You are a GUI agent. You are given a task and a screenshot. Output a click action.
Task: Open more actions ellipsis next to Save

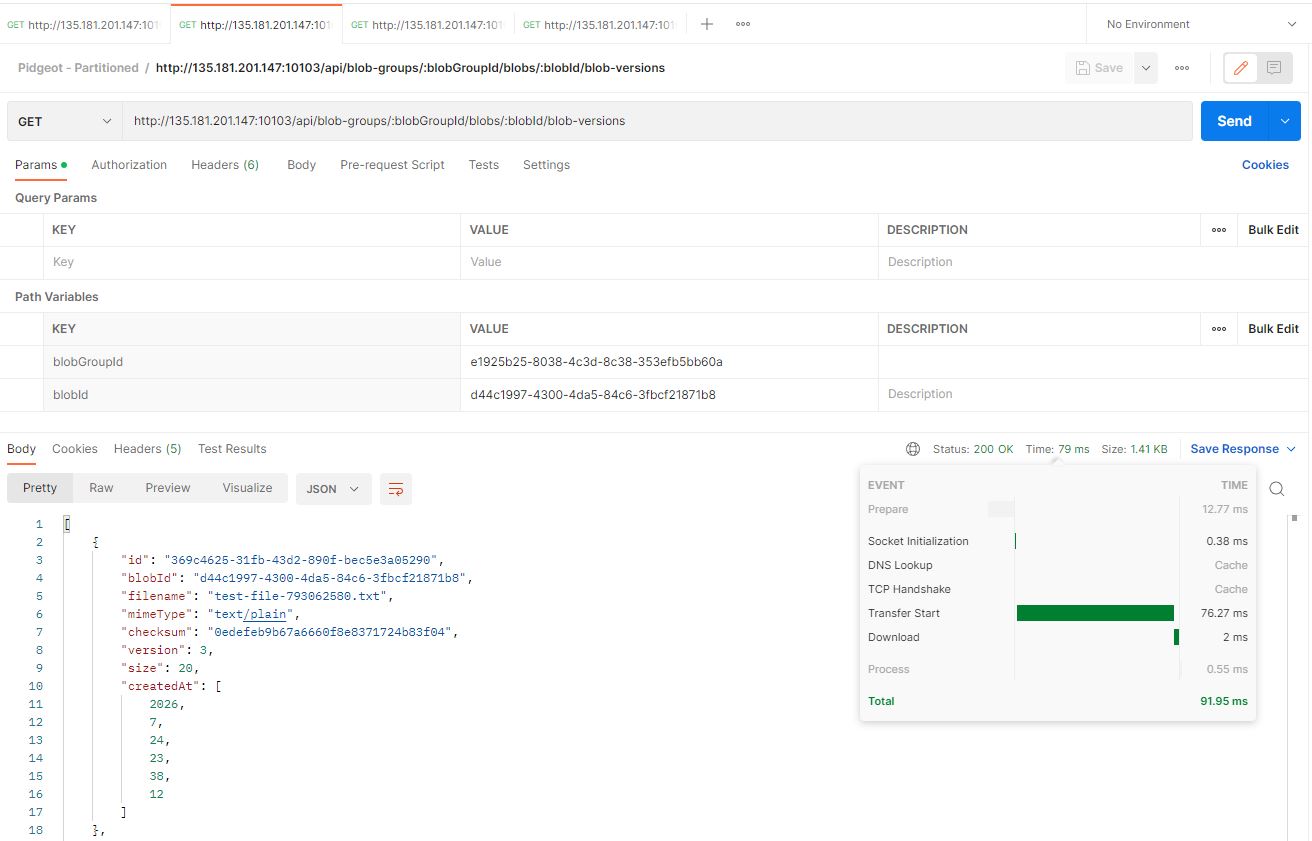pos(1182,68)
